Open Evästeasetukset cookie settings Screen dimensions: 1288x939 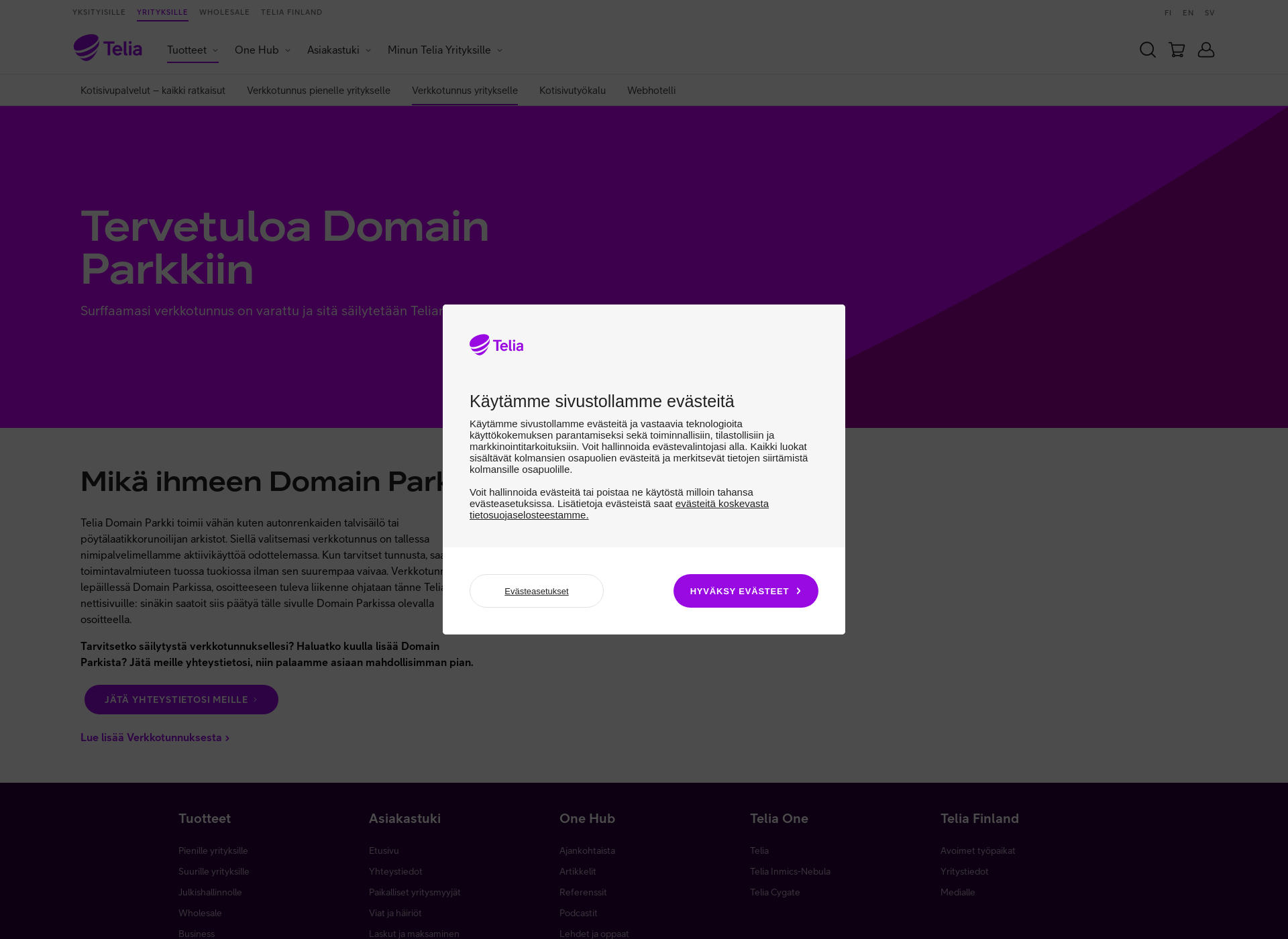(536, 591)
